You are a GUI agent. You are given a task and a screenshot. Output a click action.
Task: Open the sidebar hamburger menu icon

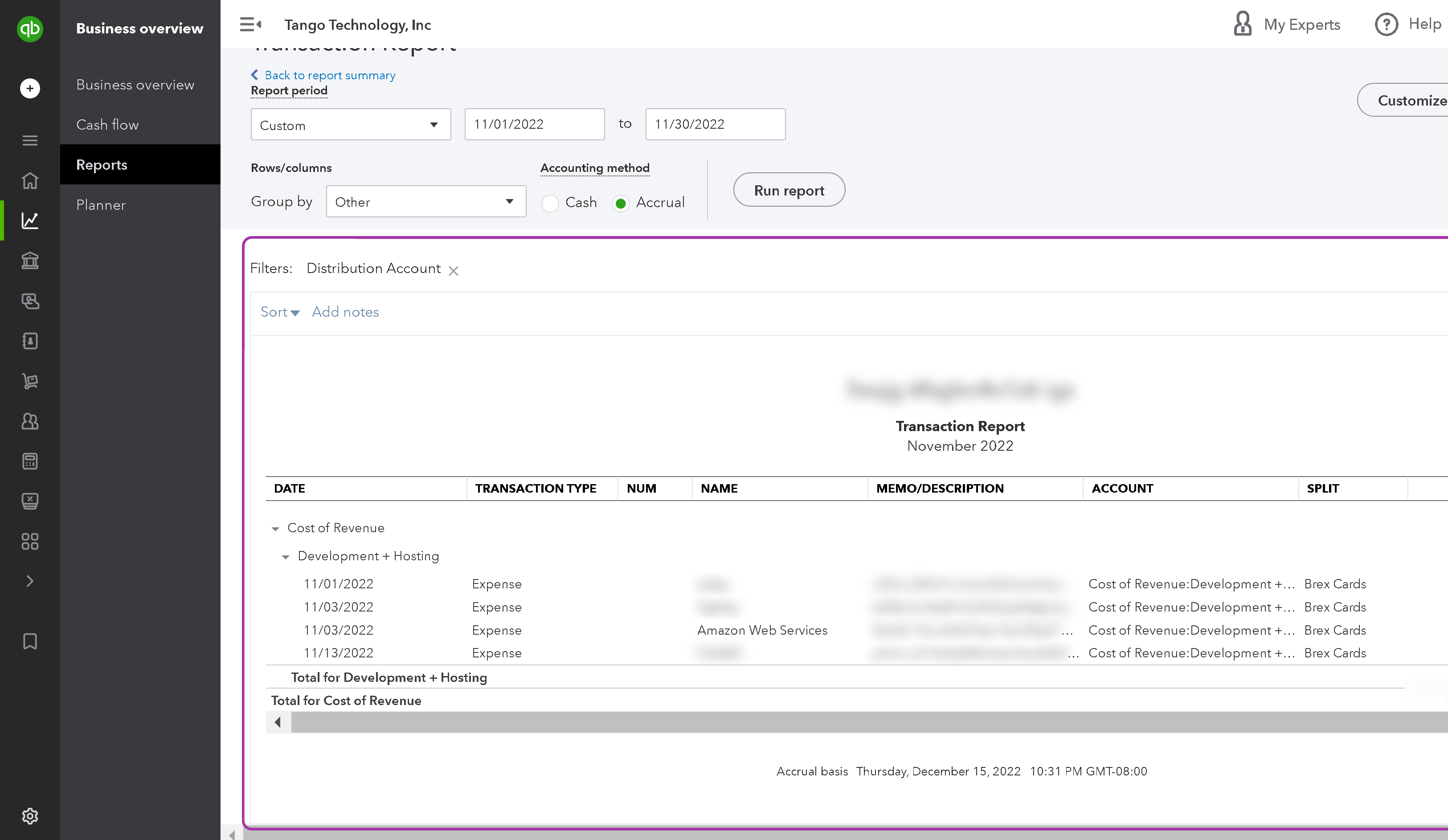(x=30, y=140)
